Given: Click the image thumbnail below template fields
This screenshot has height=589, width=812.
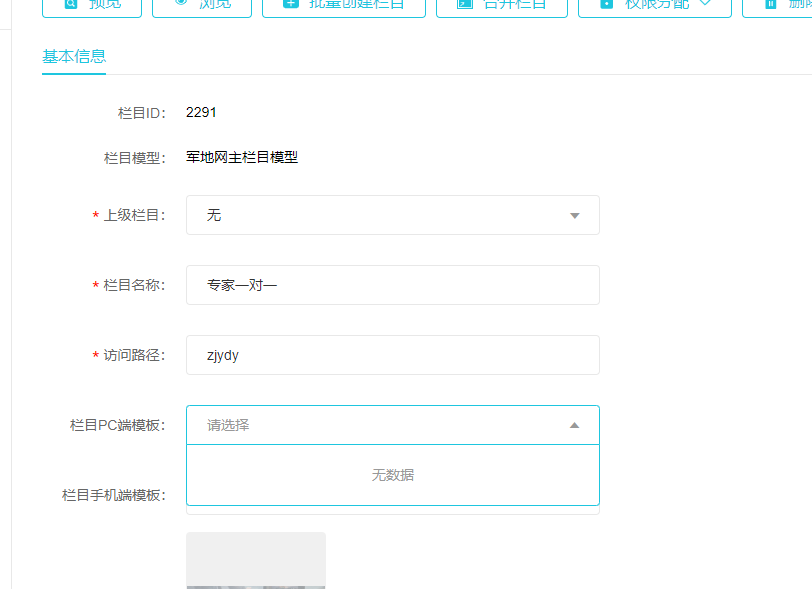Looking at the screenshot, I should 256,561.
